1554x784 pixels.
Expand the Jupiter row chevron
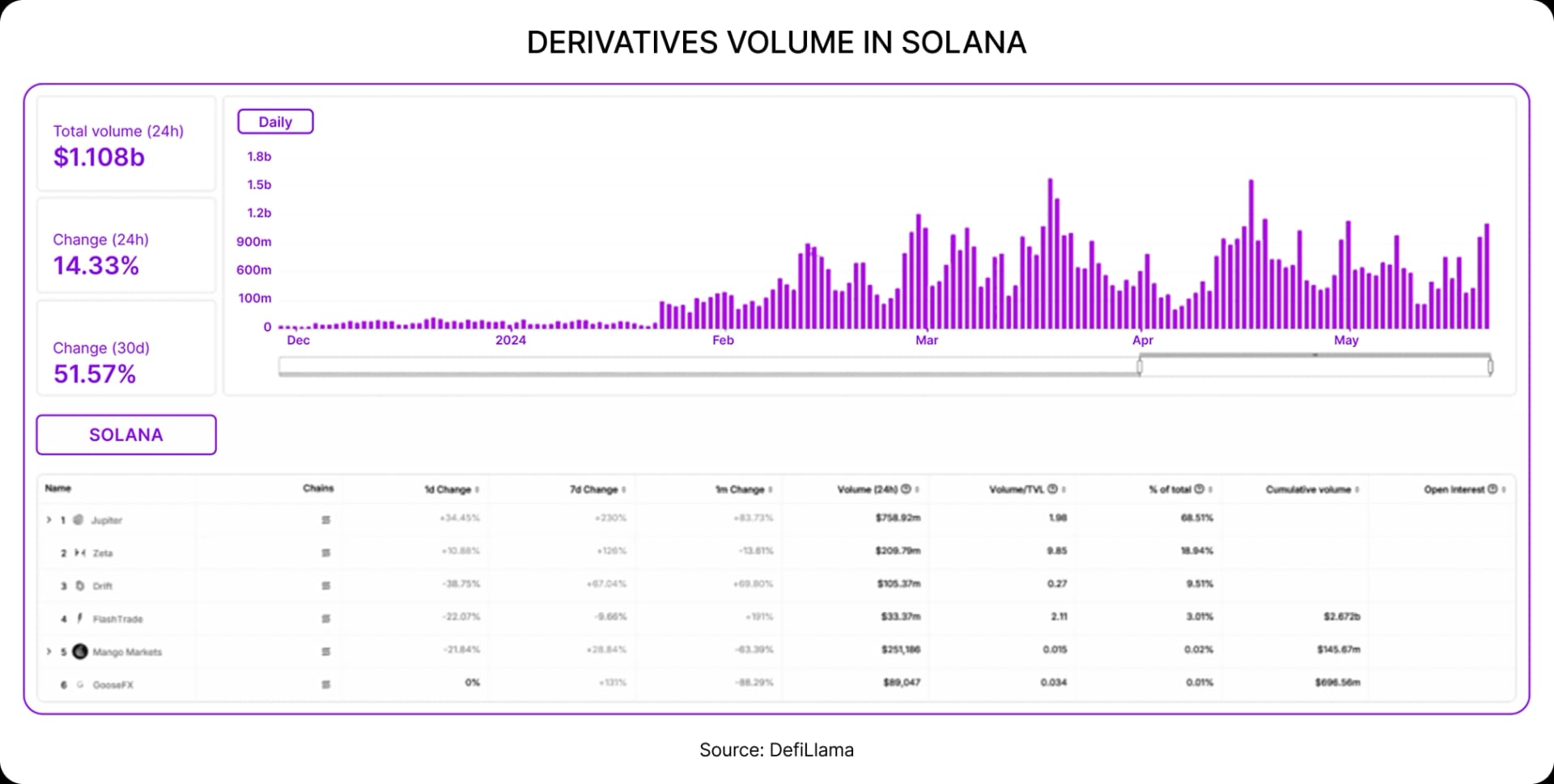(x=48, y=519)
